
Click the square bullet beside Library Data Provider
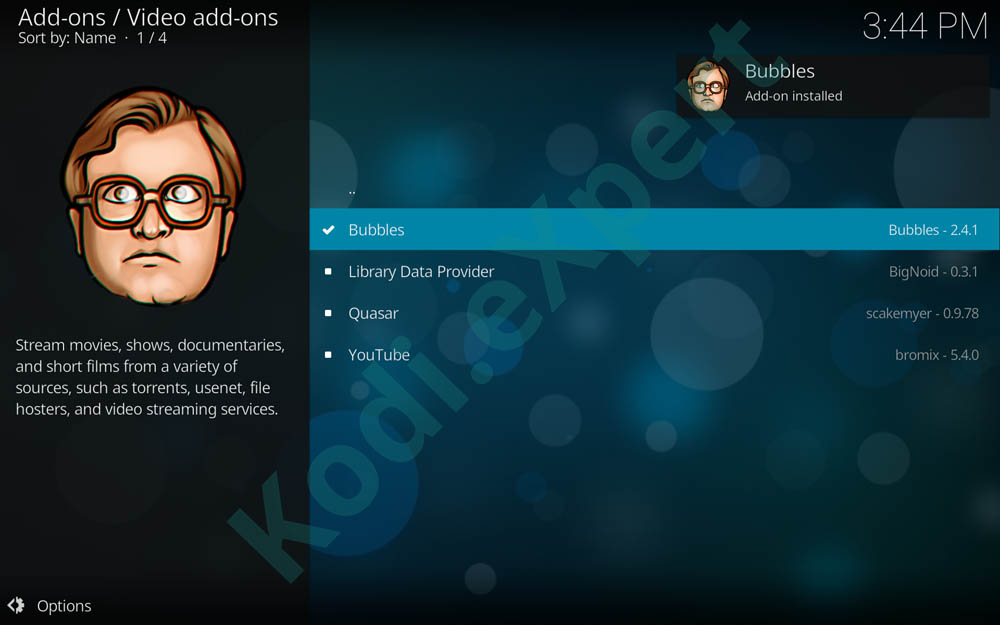pos(328,271)
